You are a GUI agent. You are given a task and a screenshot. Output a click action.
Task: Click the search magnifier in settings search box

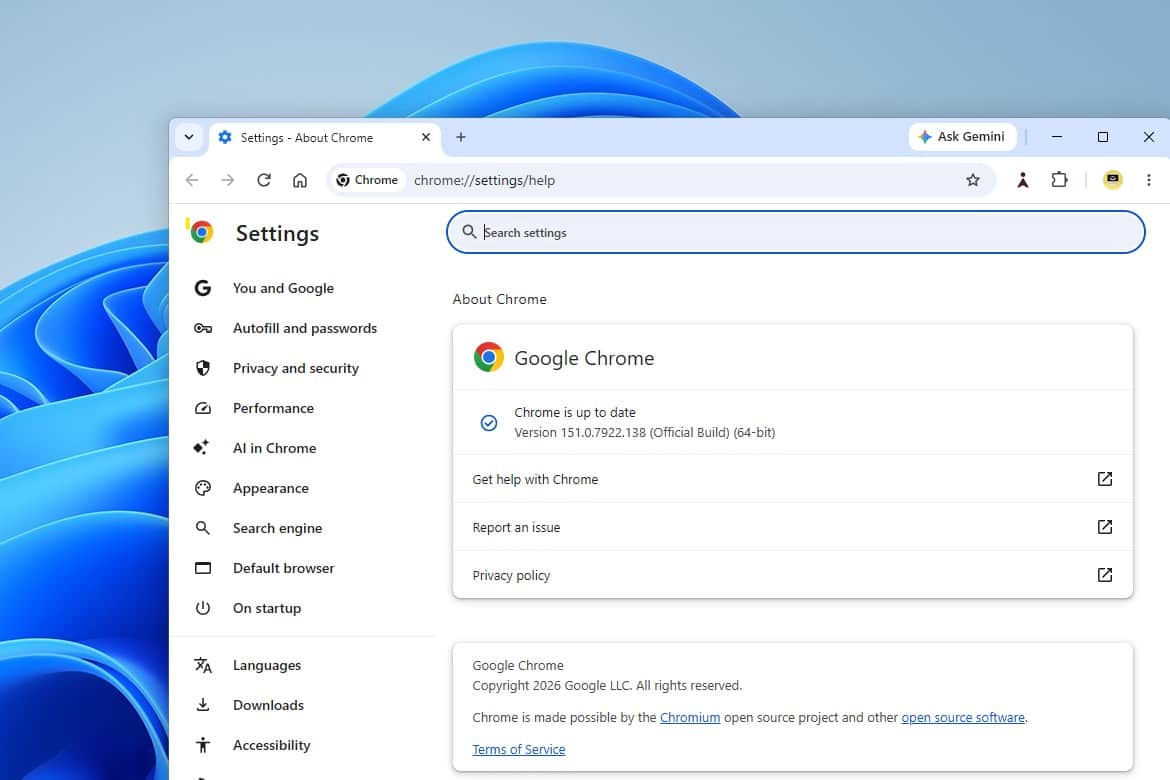coord(469,232)
